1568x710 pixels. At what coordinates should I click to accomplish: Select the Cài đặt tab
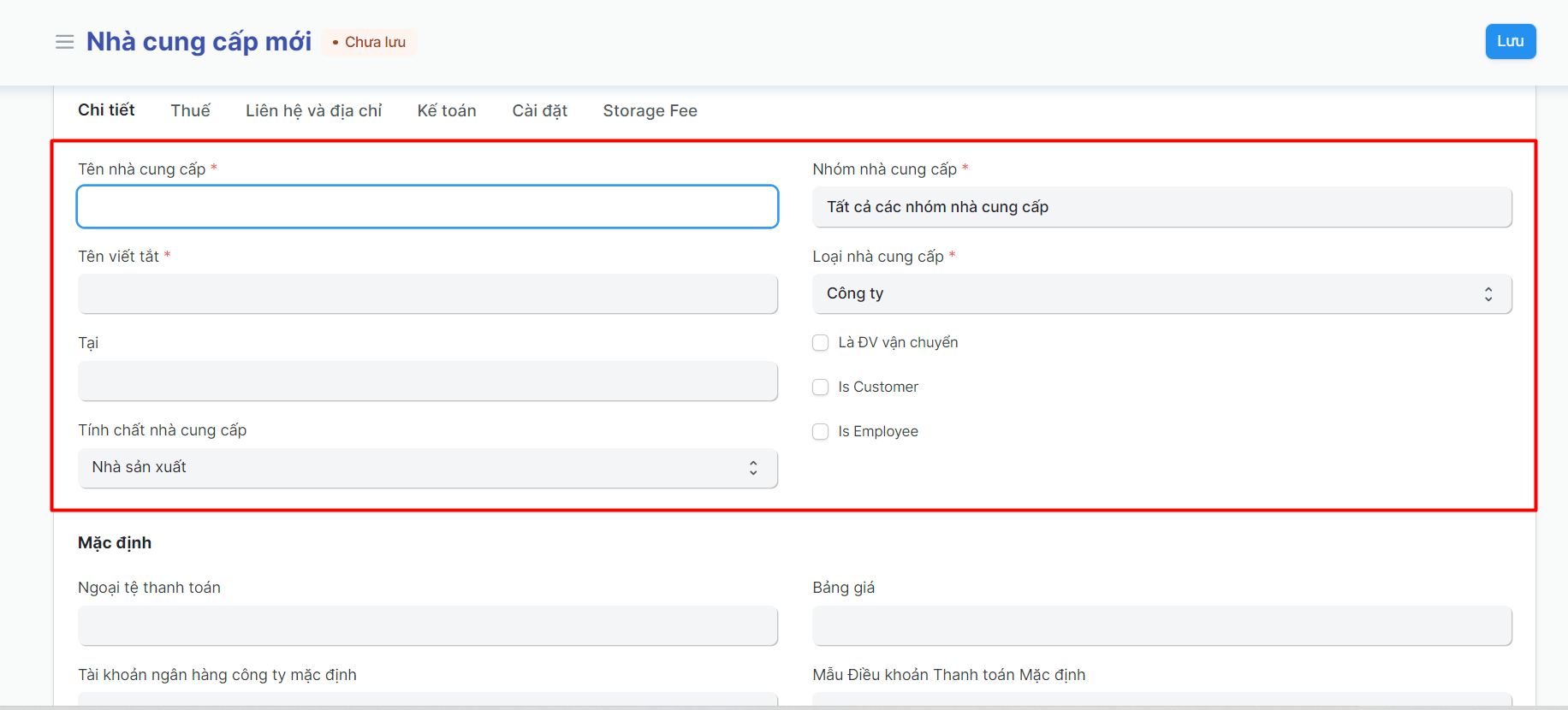pos(539,110)
